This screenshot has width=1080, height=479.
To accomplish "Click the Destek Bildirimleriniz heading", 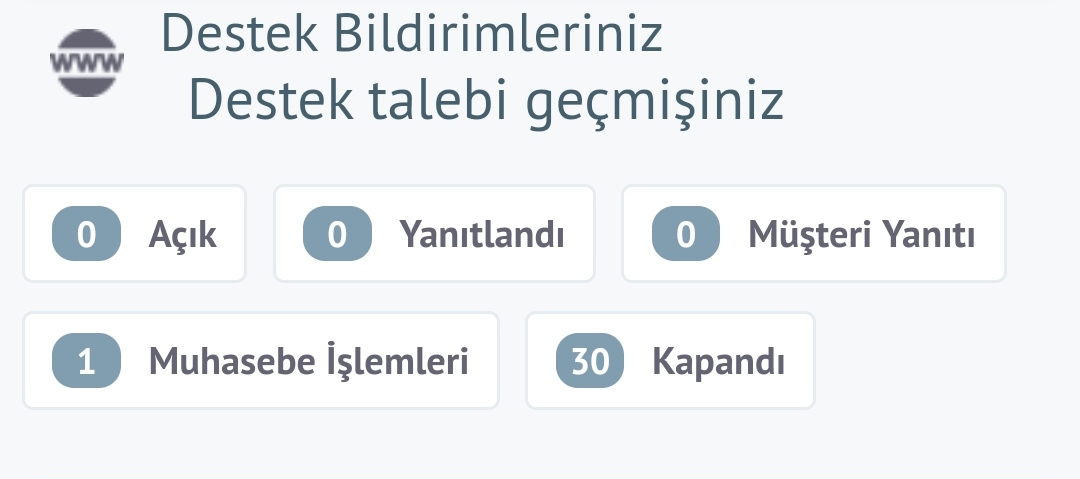I will pyautogui.click(x=411, y=33).
